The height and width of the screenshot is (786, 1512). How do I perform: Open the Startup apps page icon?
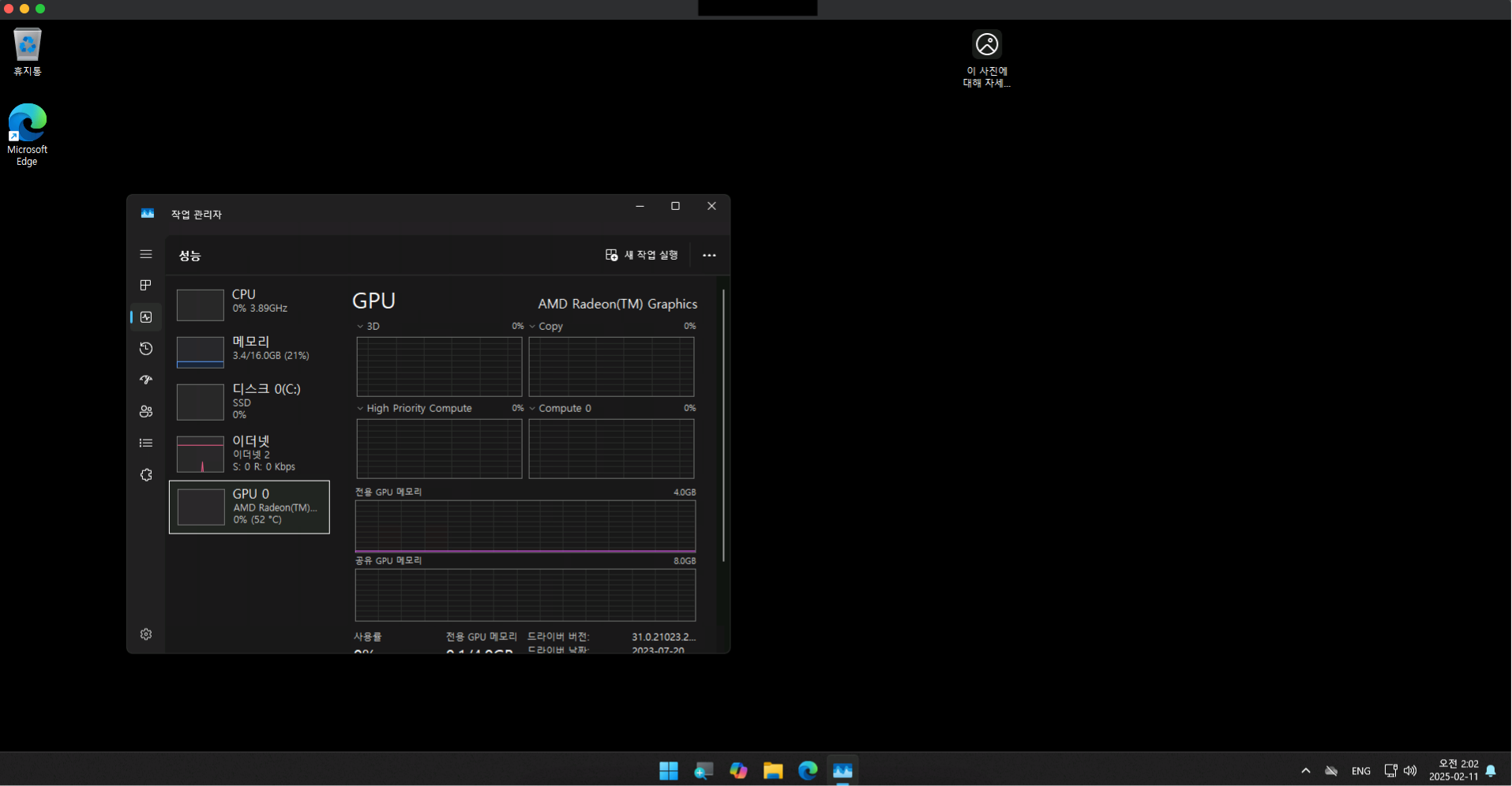(146, 380)
